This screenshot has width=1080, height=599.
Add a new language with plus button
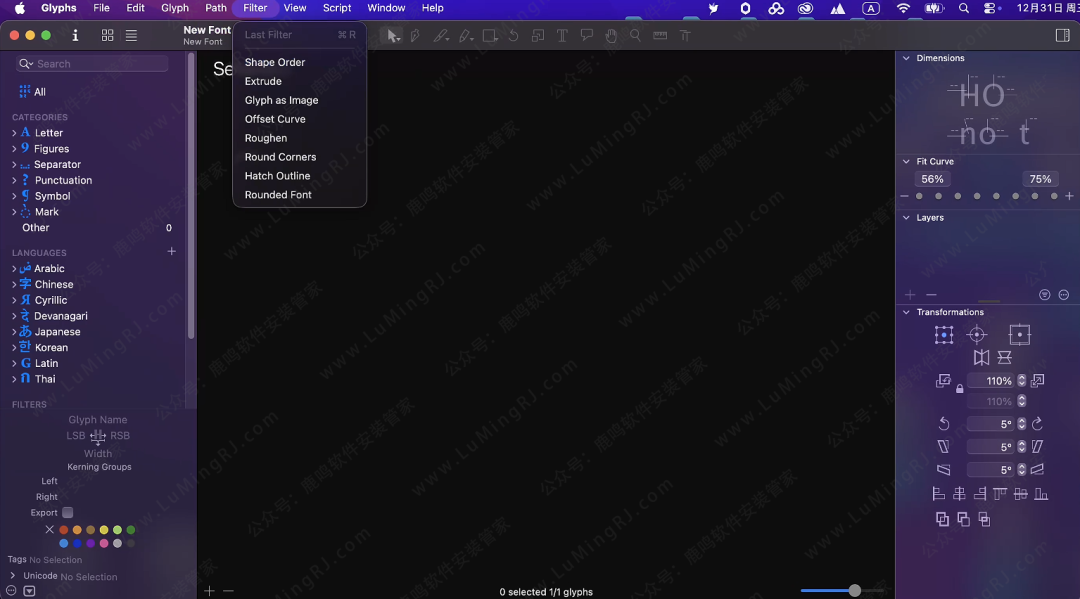172,251
